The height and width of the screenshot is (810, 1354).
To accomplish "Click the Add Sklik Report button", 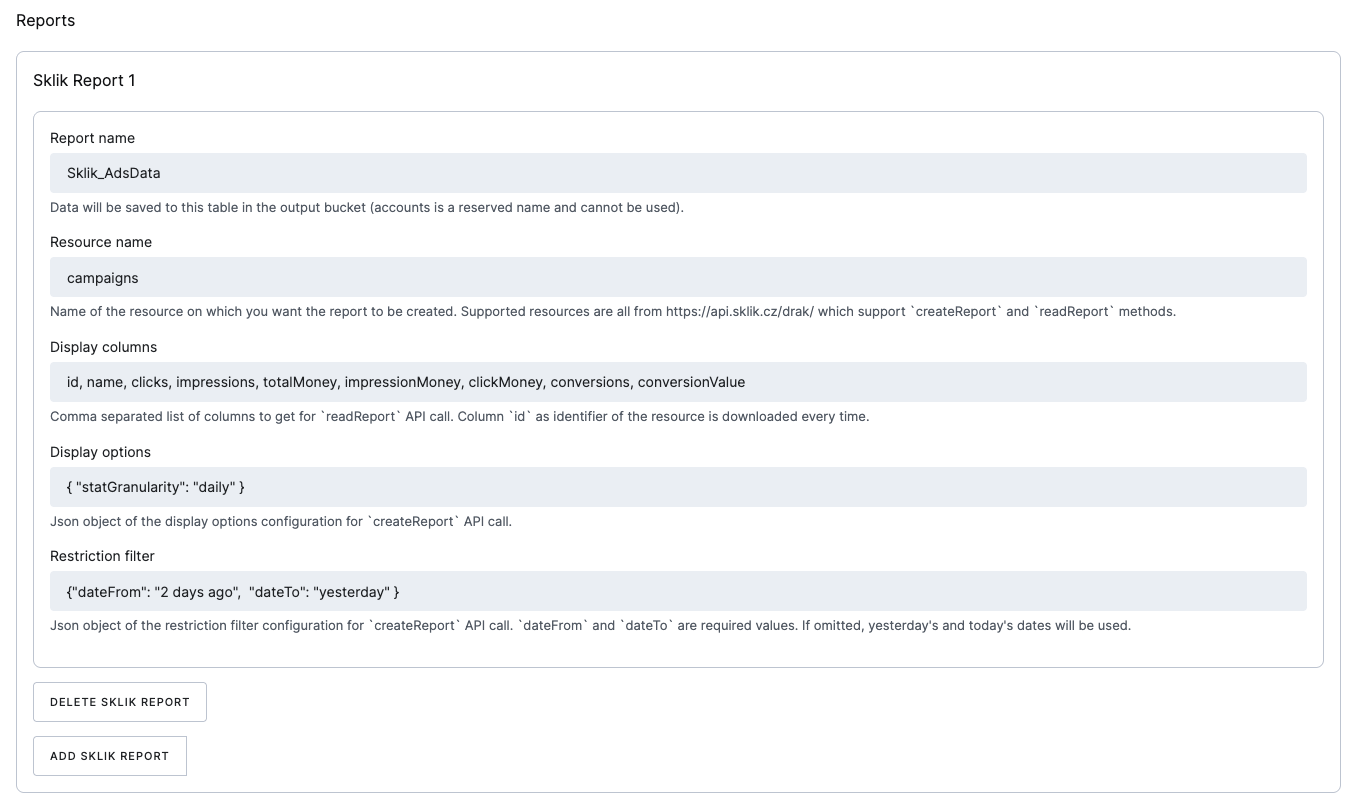I will [x=110, y=756].
